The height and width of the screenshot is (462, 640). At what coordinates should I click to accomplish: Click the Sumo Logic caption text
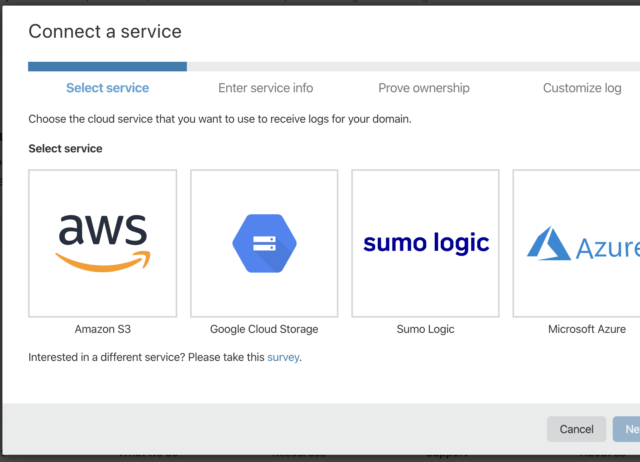click(x=425, y=329)
